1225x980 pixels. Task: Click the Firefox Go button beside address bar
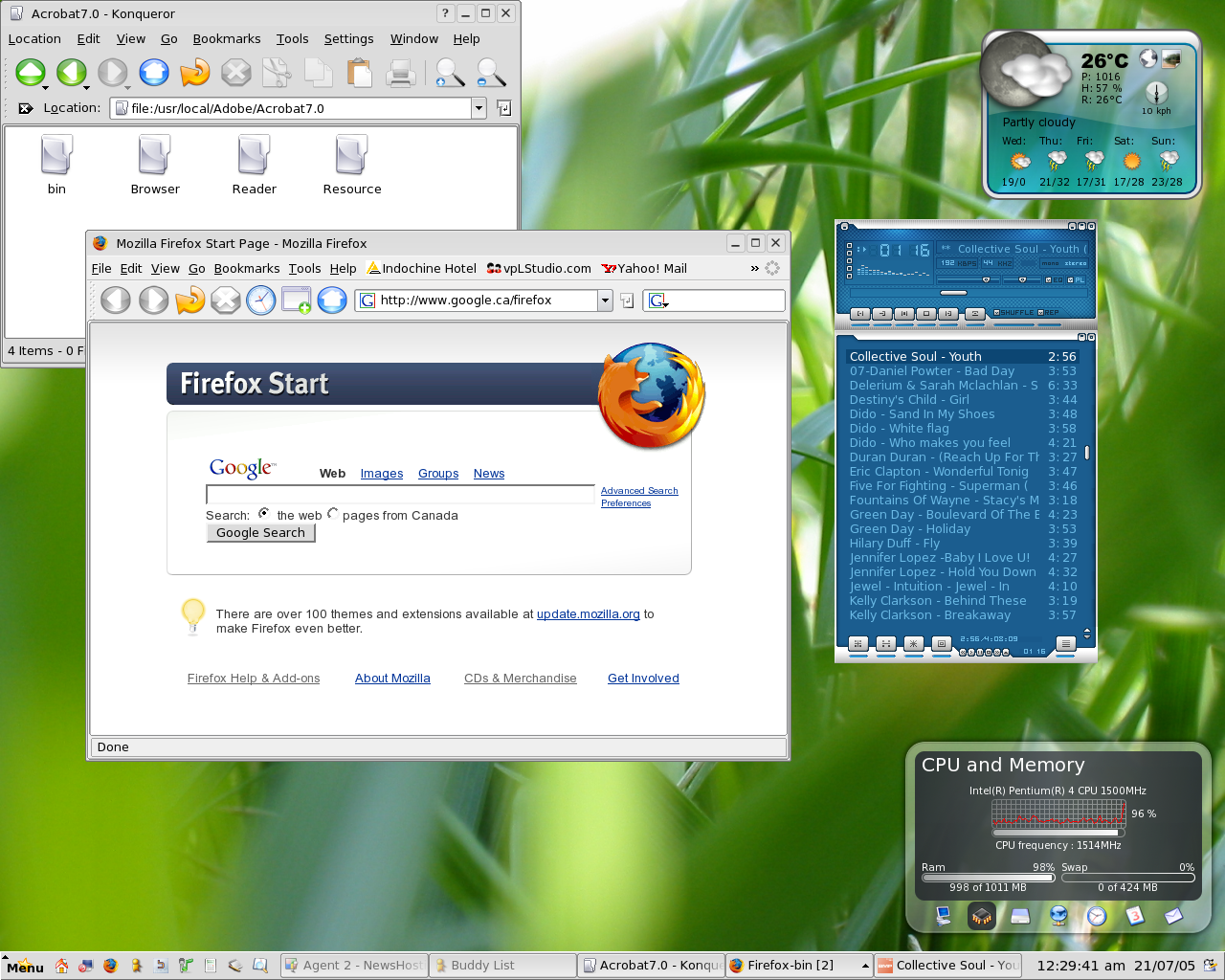point(627,301)
